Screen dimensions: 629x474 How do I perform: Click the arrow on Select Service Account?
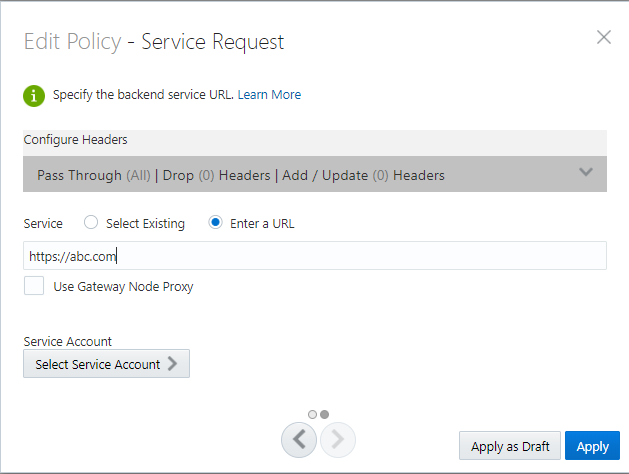tap(173, 364)
